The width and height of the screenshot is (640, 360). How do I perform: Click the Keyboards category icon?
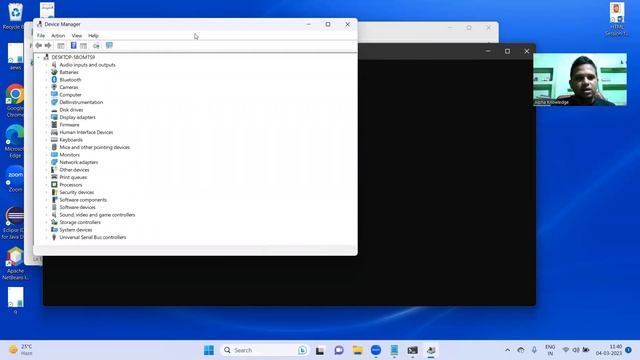(x=54, y=140)
